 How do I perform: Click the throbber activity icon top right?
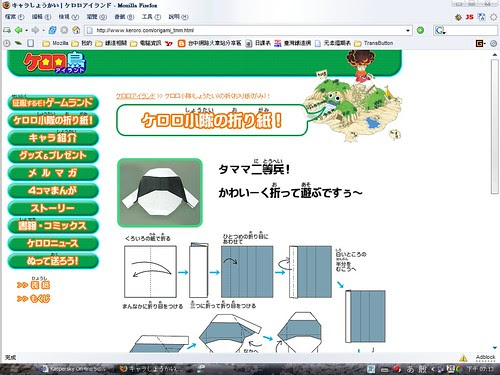(493, 17)
